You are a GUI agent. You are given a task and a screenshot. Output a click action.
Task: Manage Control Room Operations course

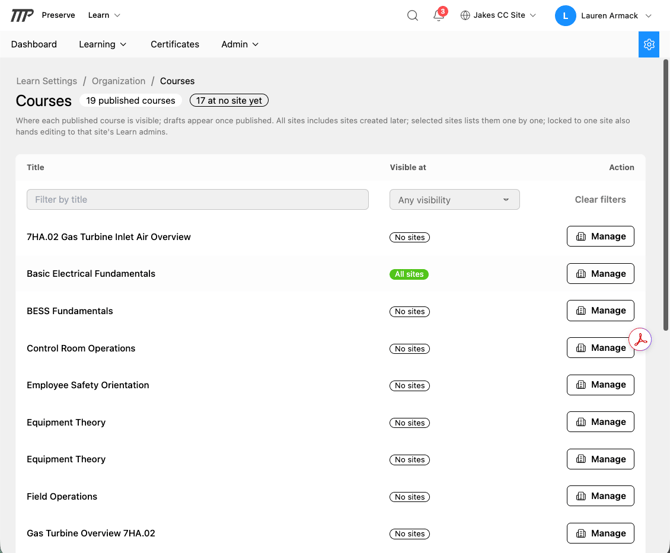pos(600,348)
